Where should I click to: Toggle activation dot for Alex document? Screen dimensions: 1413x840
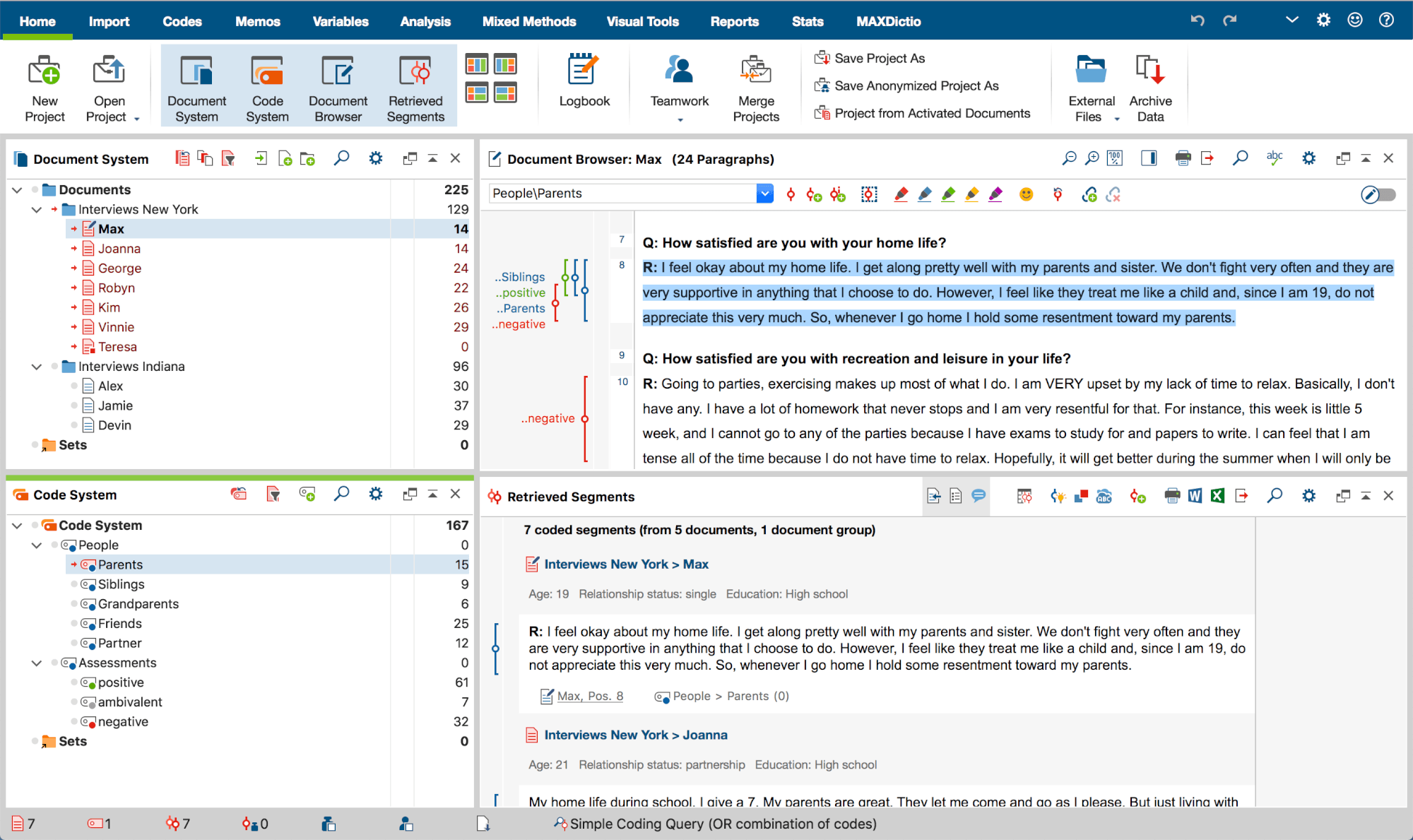[74, 386]
